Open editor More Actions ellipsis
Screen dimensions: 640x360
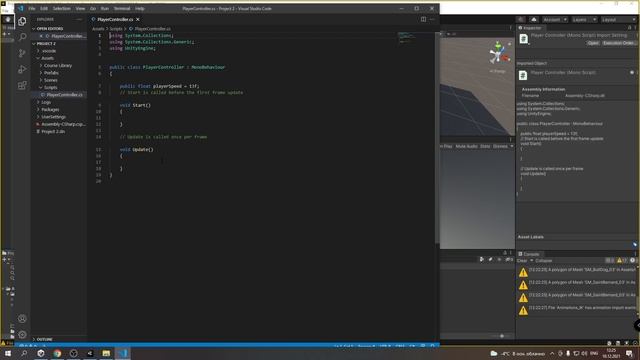(432, 19)
